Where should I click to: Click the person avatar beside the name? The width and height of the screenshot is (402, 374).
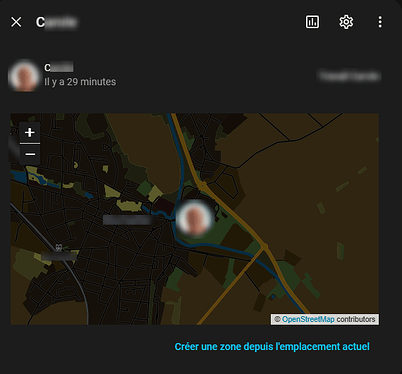click(x=23, y=76)
